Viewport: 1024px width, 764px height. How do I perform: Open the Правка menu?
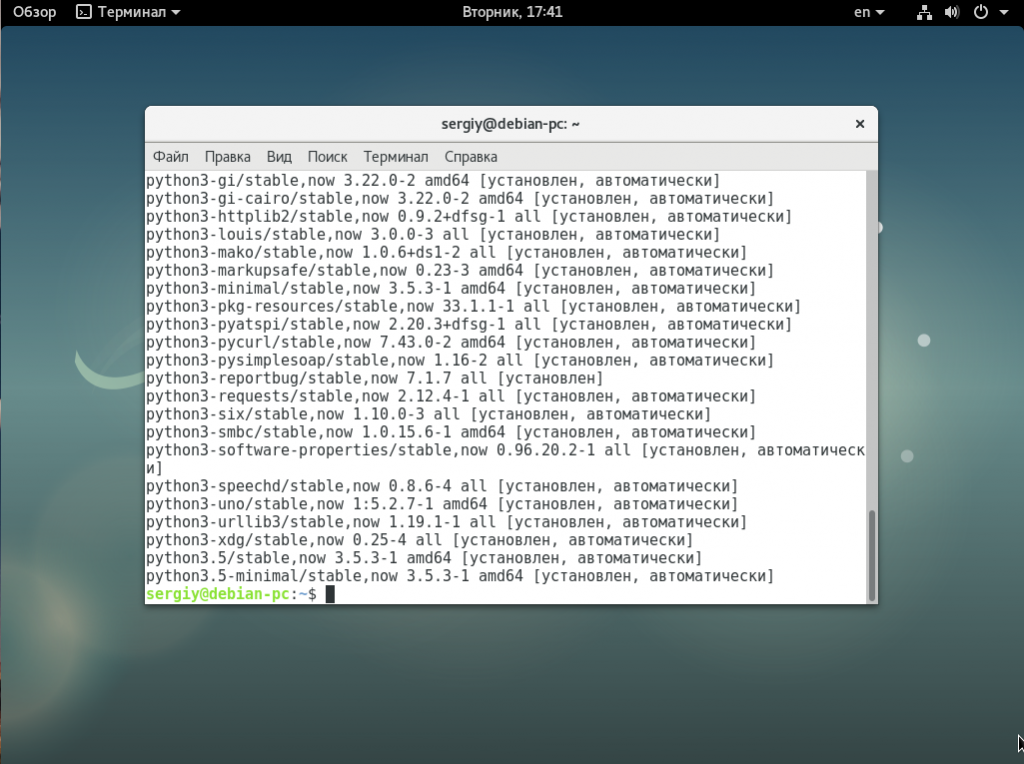pos(228,157)
